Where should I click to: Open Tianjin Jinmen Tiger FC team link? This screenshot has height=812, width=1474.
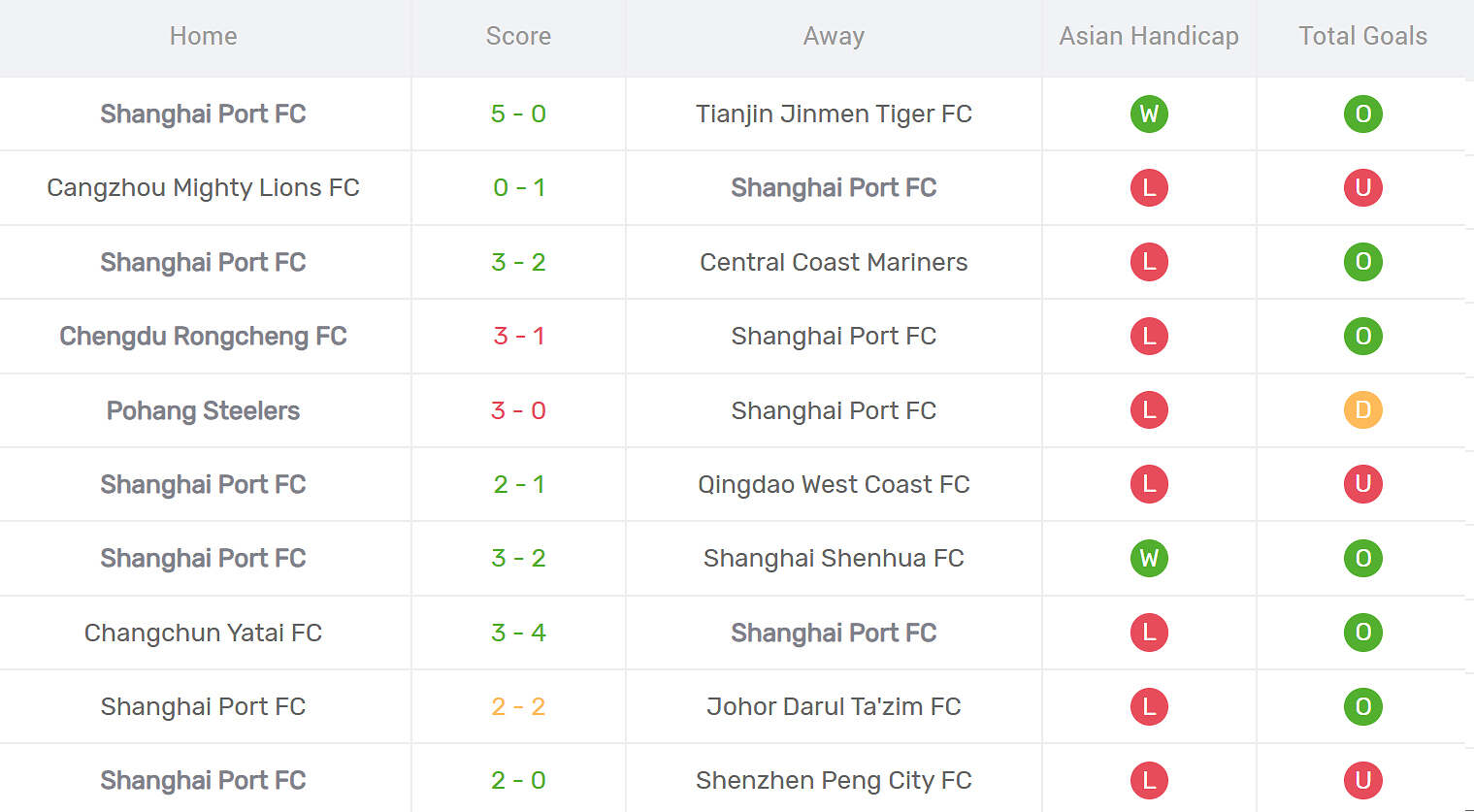[x=834, y=114]
